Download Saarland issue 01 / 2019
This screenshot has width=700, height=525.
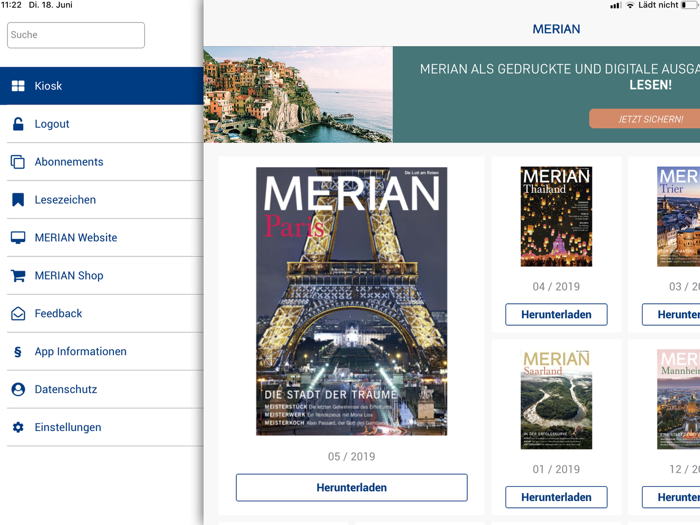coord(556,497)
